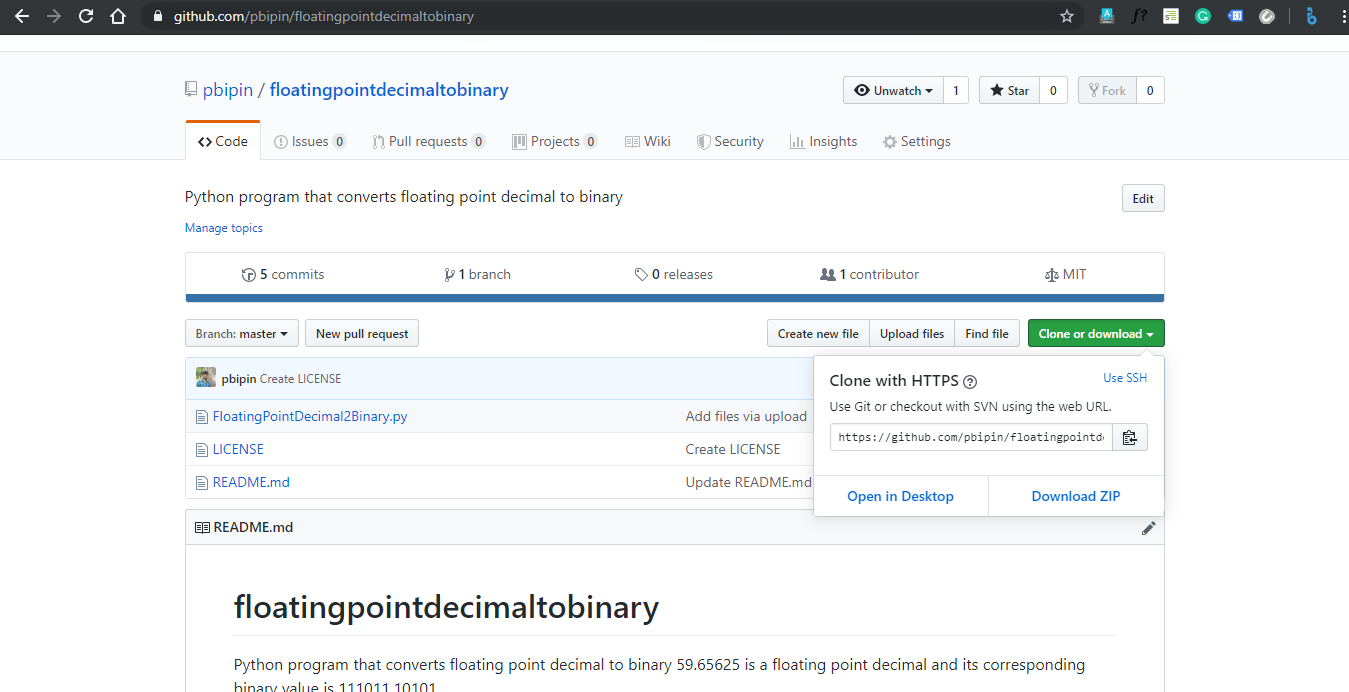Open browser home page icon
The width and height of the screenshot is (1349, 692).
click(118, 16)
